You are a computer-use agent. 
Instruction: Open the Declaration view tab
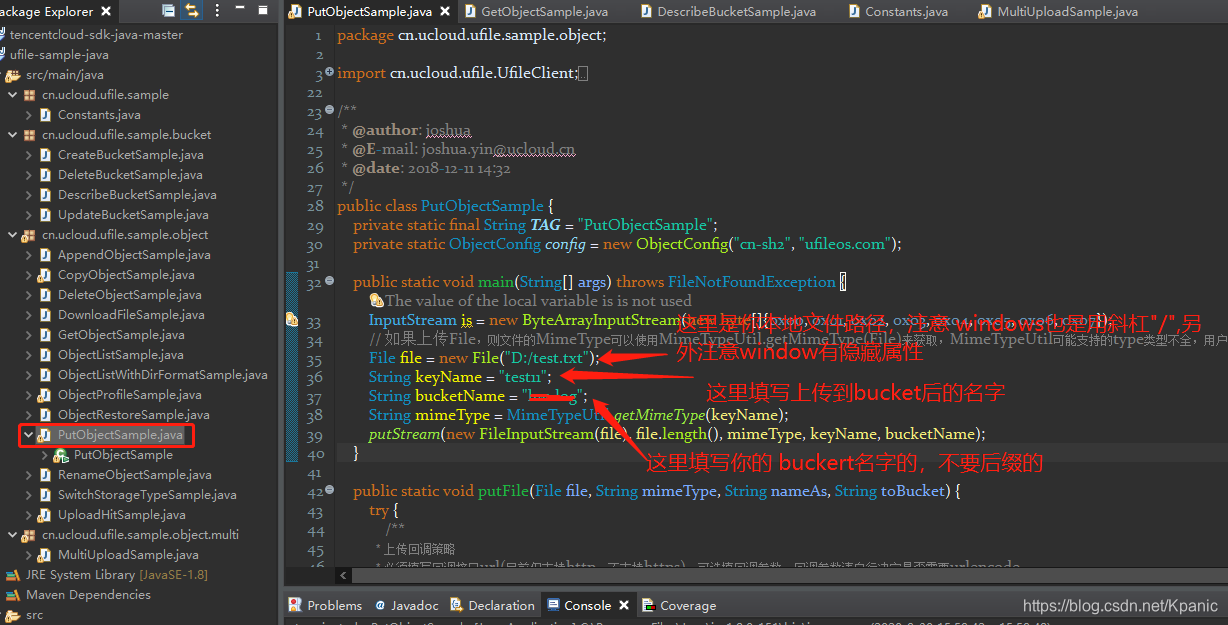pyautogui.click(x=493, y=605)
